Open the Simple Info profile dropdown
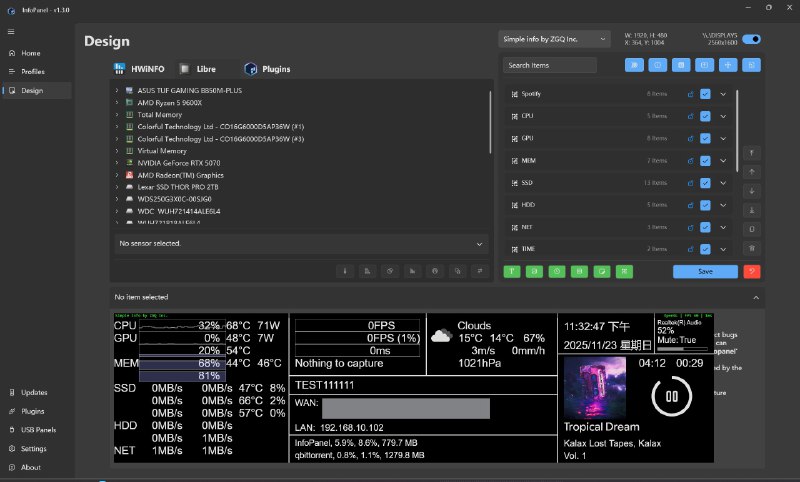800x482 pixels. point(555,39)
